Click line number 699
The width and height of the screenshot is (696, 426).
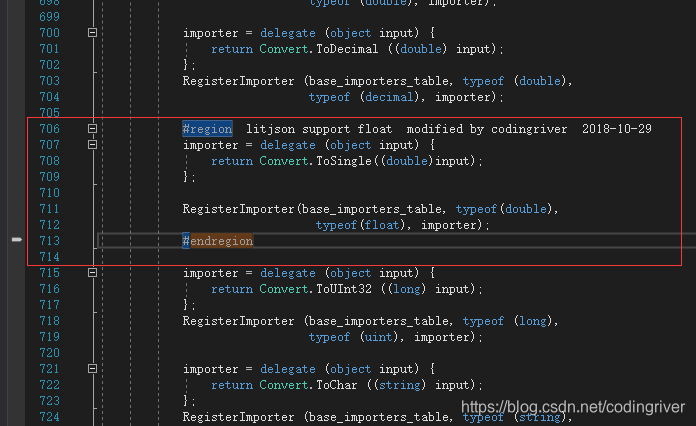(x=49, y=17)
